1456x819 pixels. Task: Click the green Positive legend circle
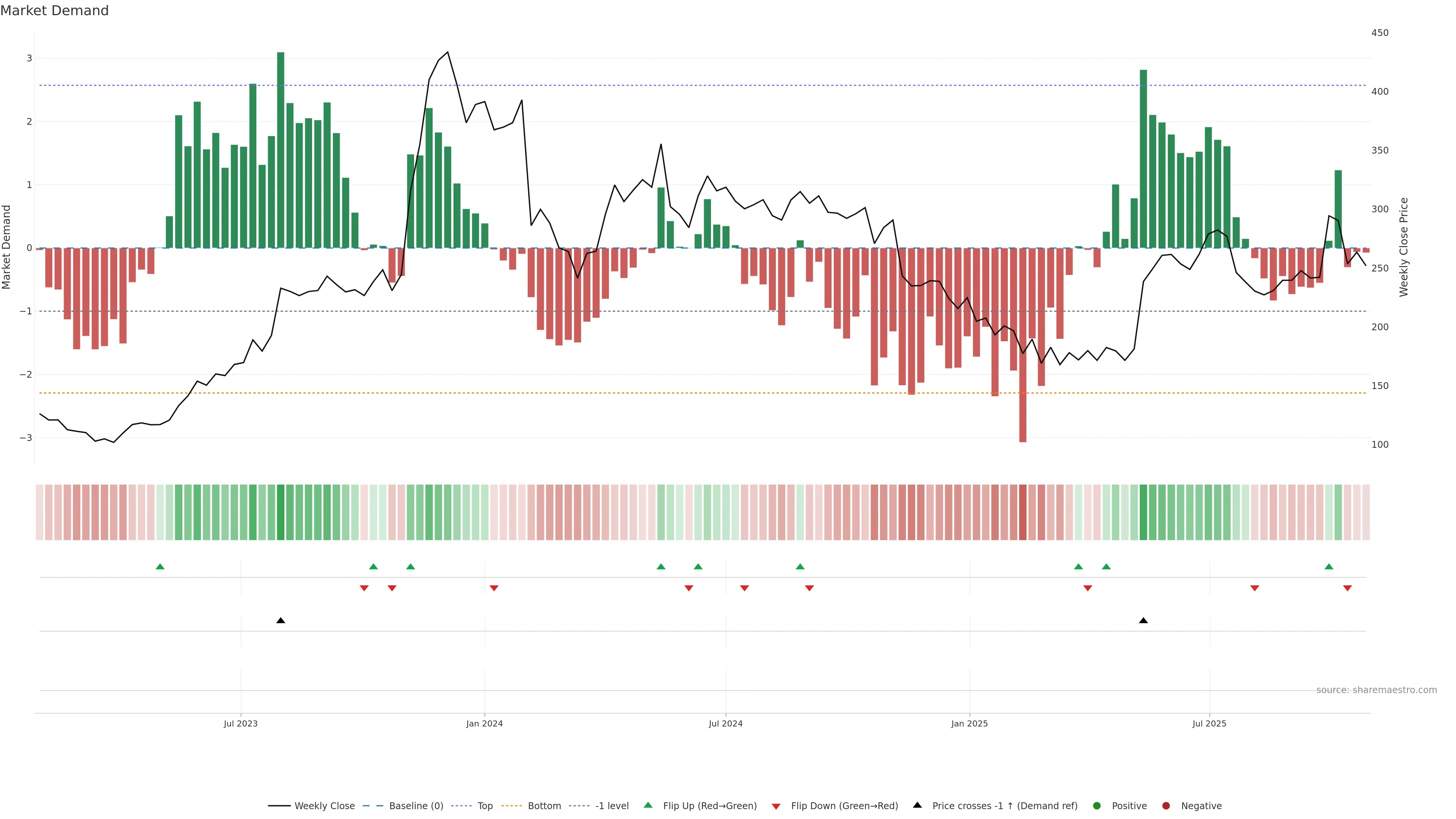click(x=1097, y=805)
